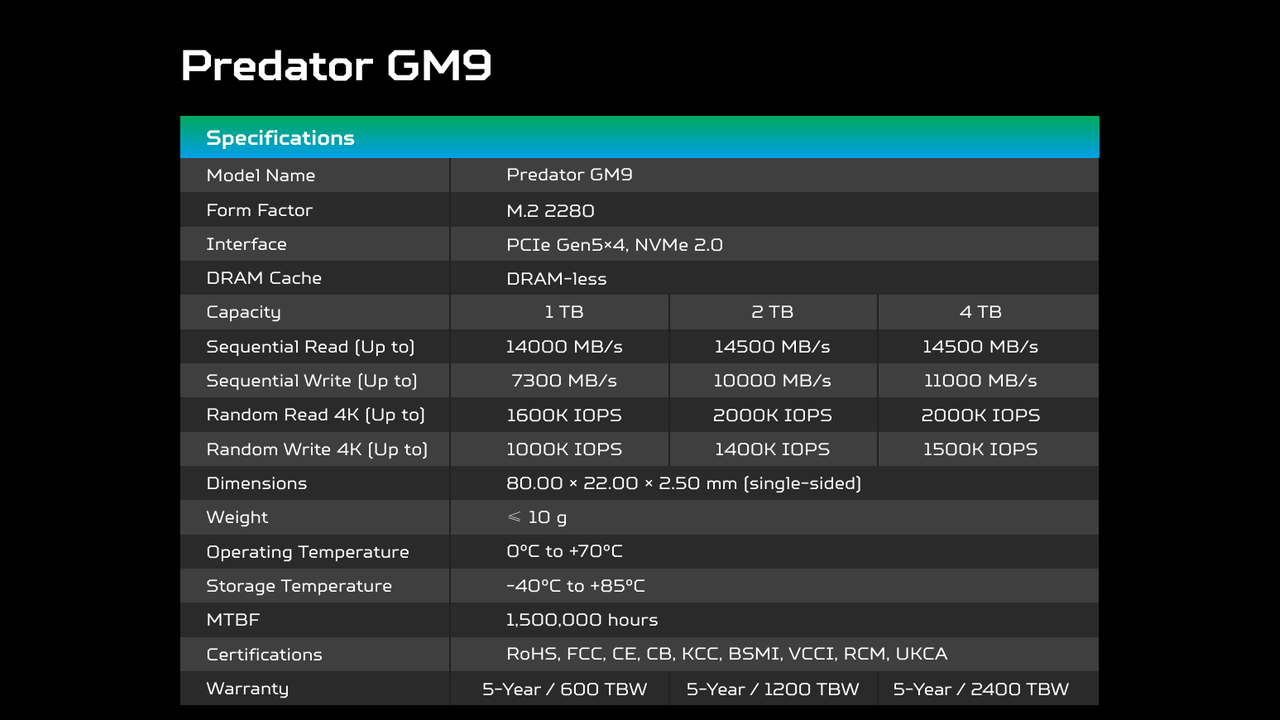Select the "2 TB" capacity cell

coord(772,312)
